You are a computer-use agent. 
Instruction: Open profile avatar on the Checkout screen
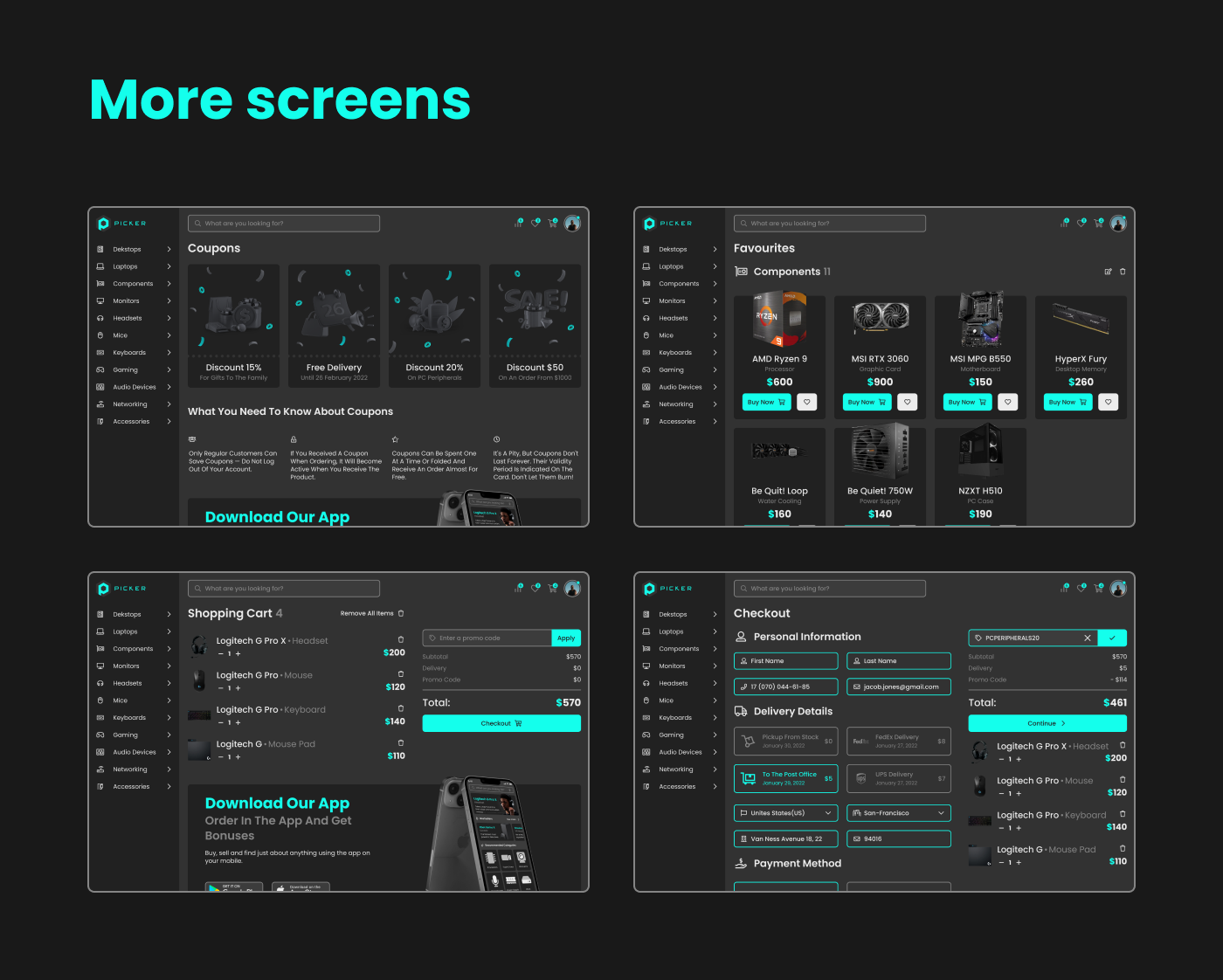tap(1118, 589)
